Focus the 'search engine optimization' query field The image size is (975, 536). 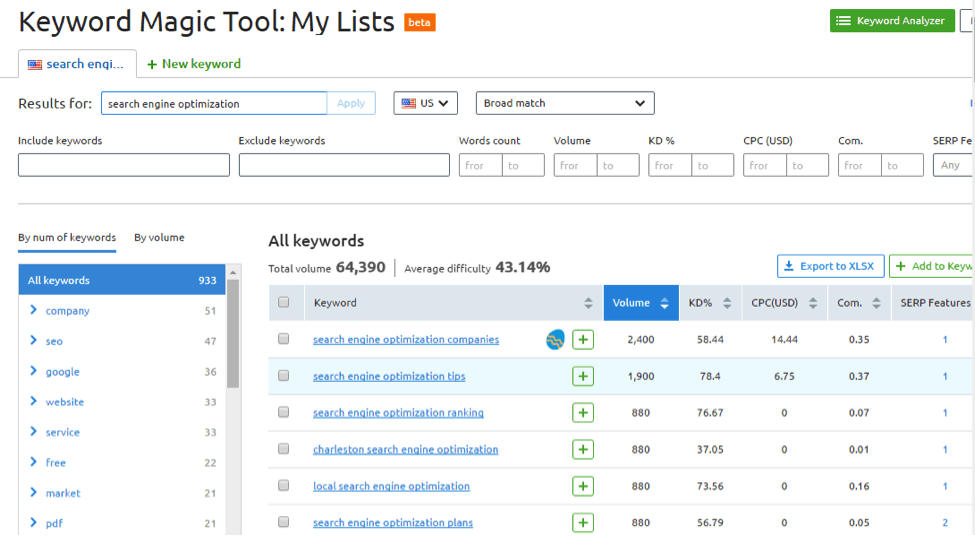pos(214,103)
